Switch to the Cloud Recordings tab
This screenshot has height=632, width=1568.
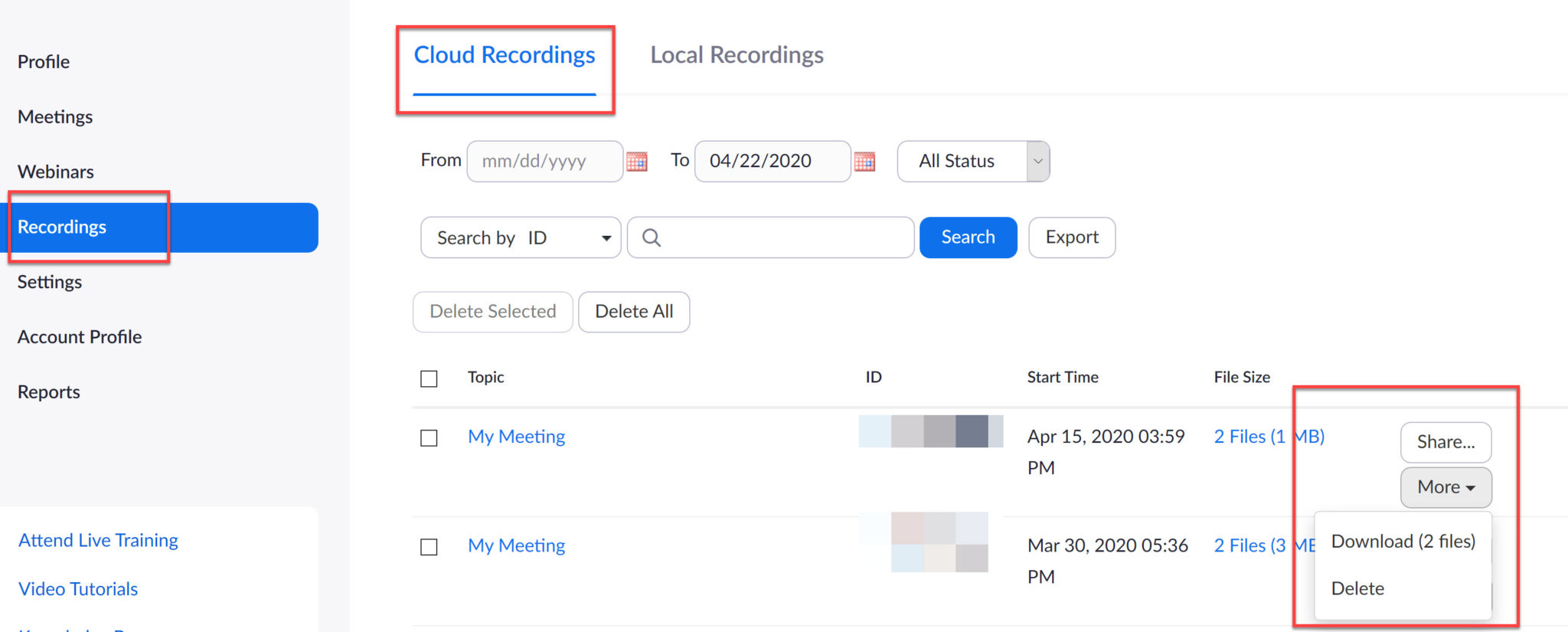click(505, 55)
